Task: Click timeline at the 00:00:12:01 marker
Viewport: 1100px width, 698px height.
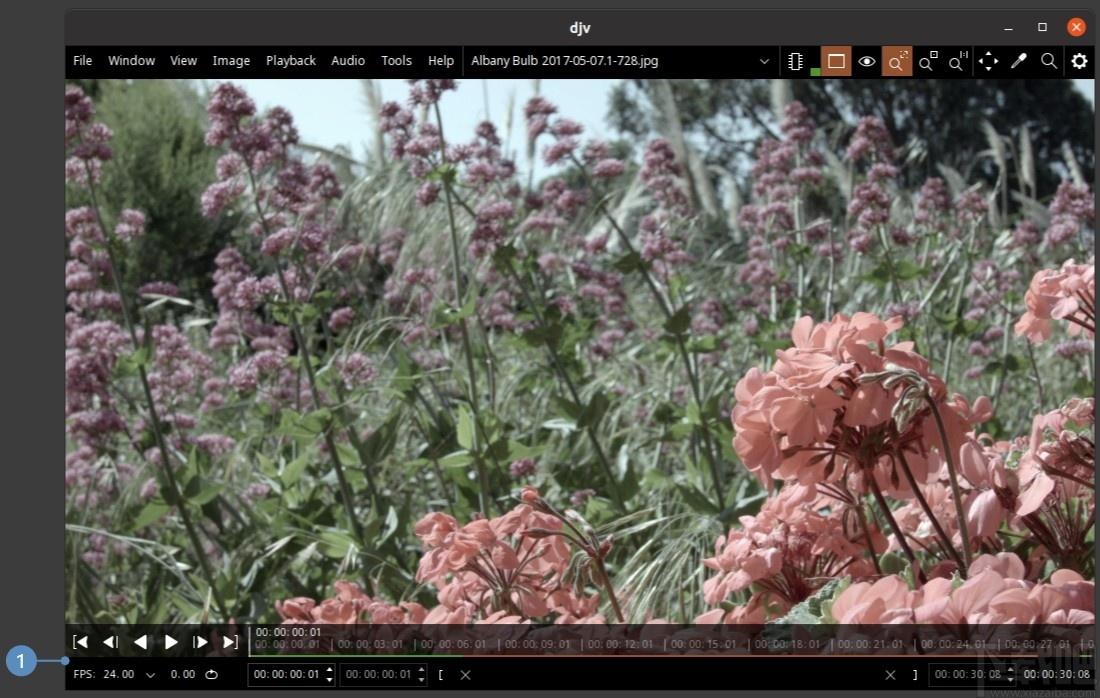Action: click(621, 644)
